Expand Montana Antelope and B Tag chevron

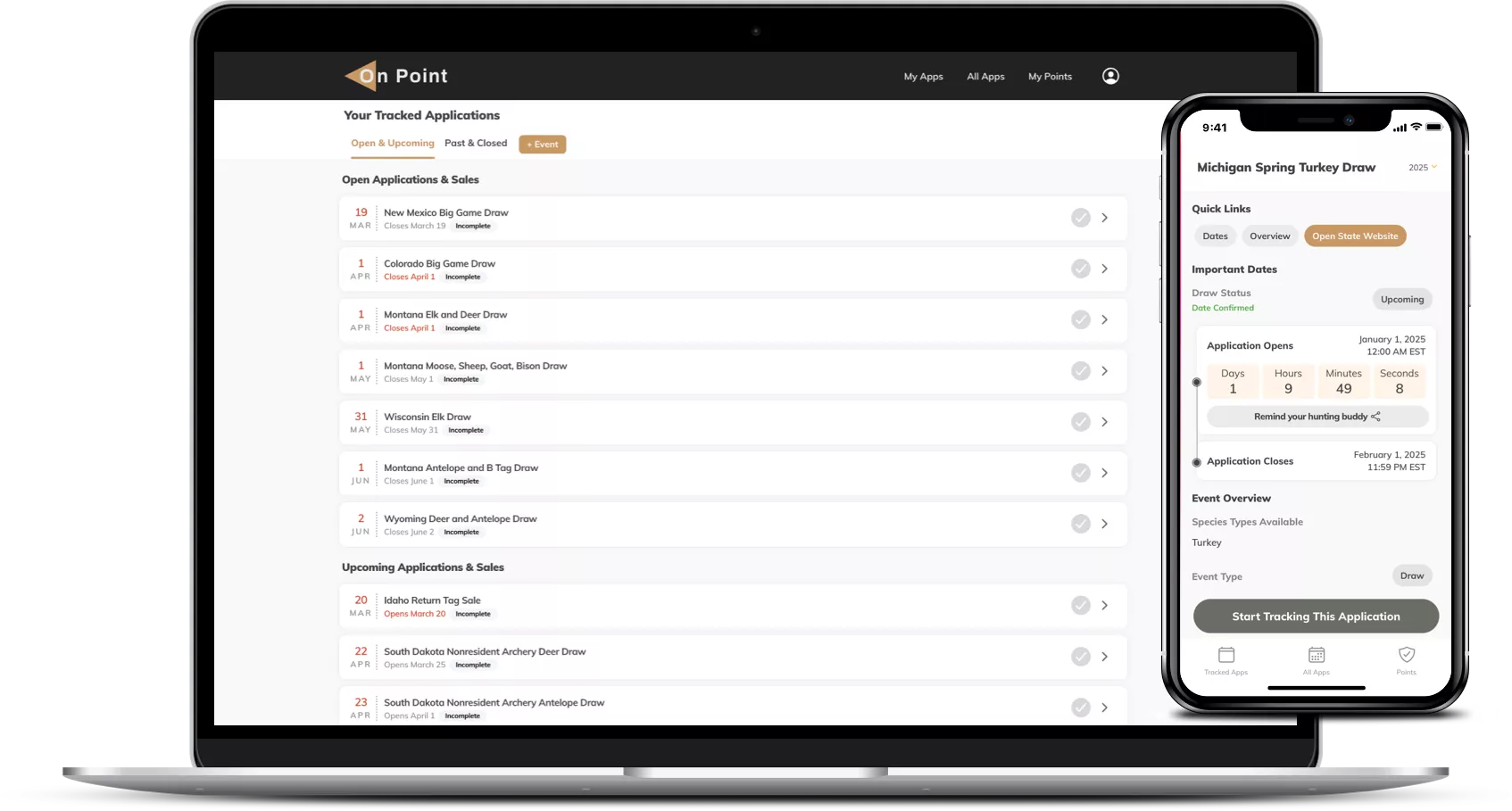point(1105,473)
